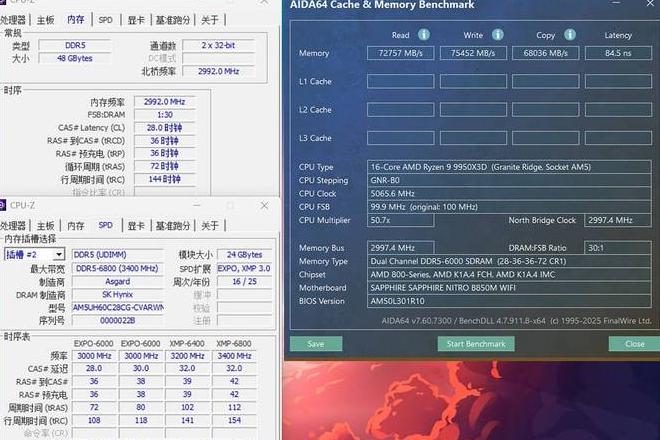Click the tRAS value 72 时钟
Screen dimensions: 660x440
tap(165, 166)
